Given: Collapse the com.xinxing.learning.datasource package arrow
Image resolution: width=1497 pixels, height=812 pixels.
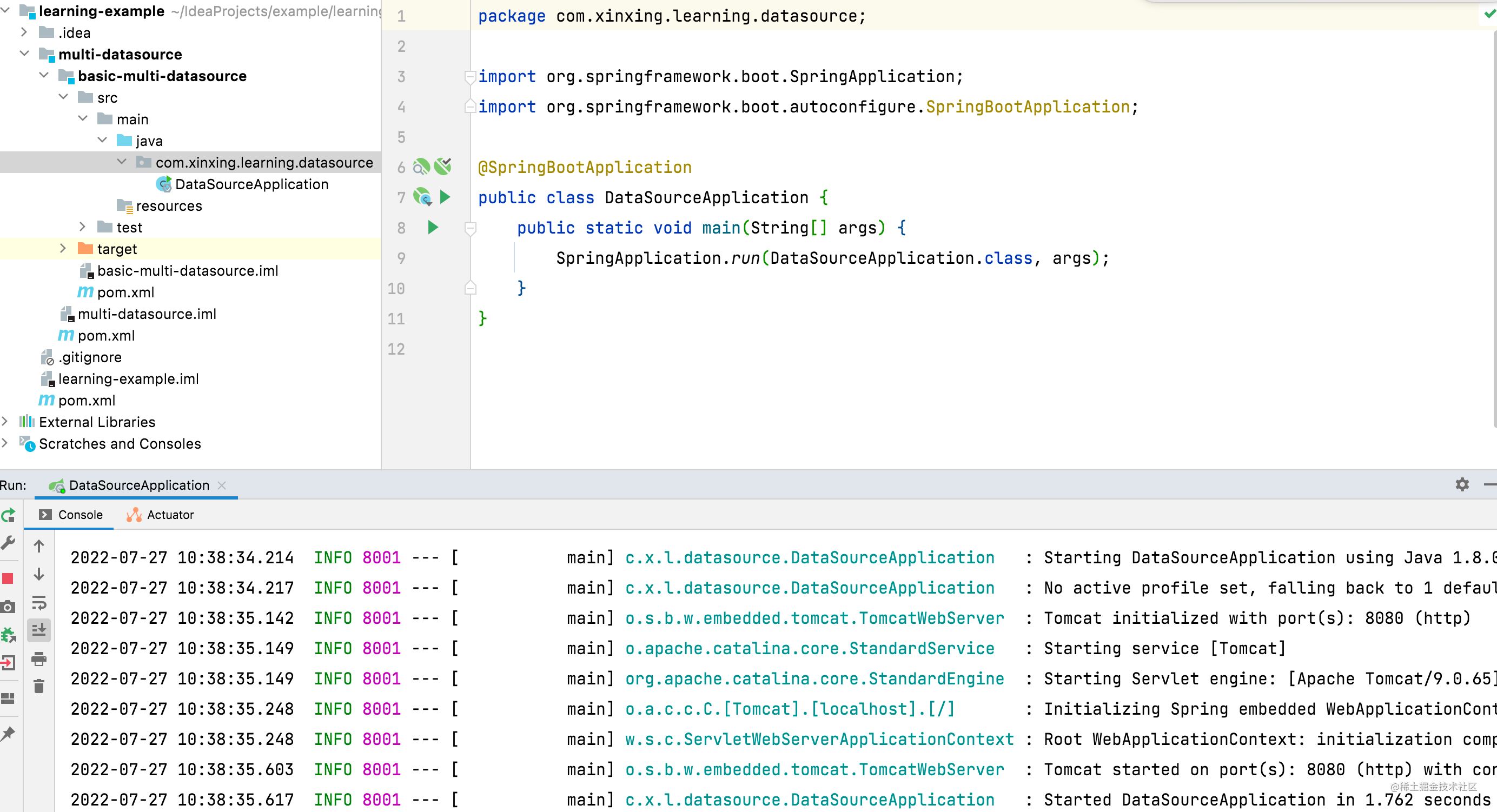Looking at the screenshot, I should pyautogui.click(x=122, y=162).
